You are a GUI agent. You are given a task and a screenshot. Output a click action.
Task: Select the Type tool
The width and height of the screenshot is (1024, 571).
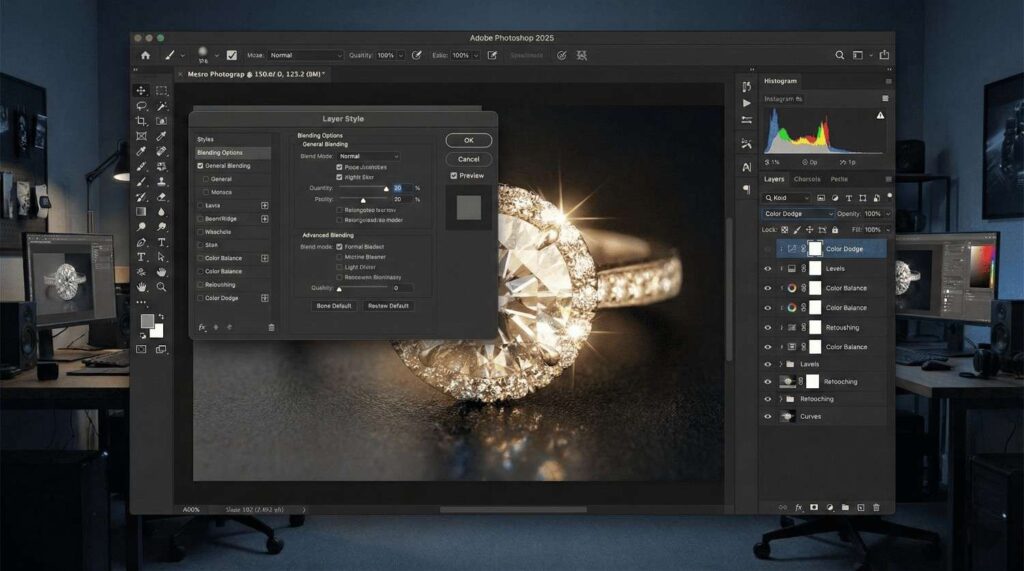click(161, 242)
